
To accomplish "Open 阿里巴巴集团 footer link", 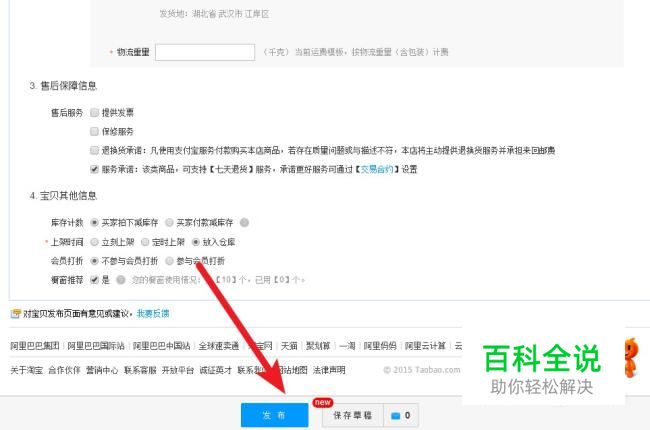I will [35, 345].
